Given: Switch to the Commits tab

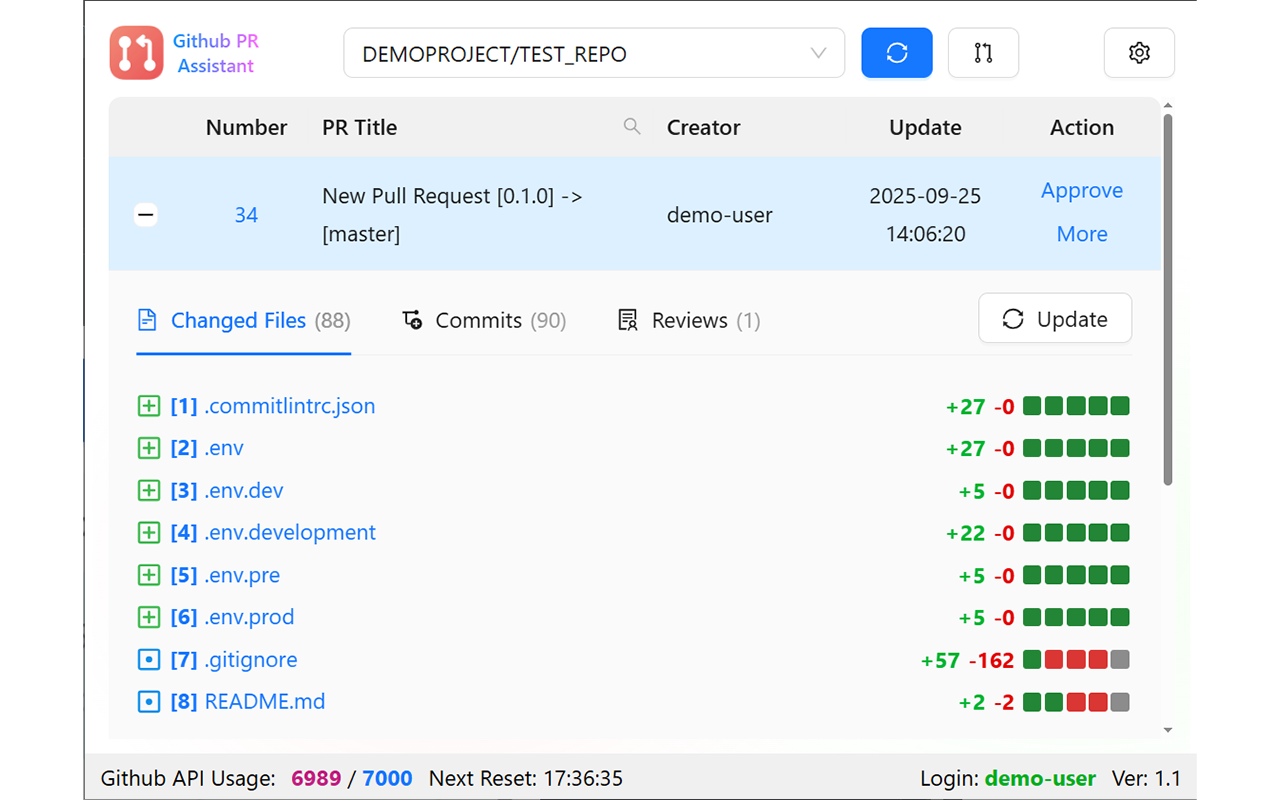Looking at the screenshot, I should click(484, 321).
